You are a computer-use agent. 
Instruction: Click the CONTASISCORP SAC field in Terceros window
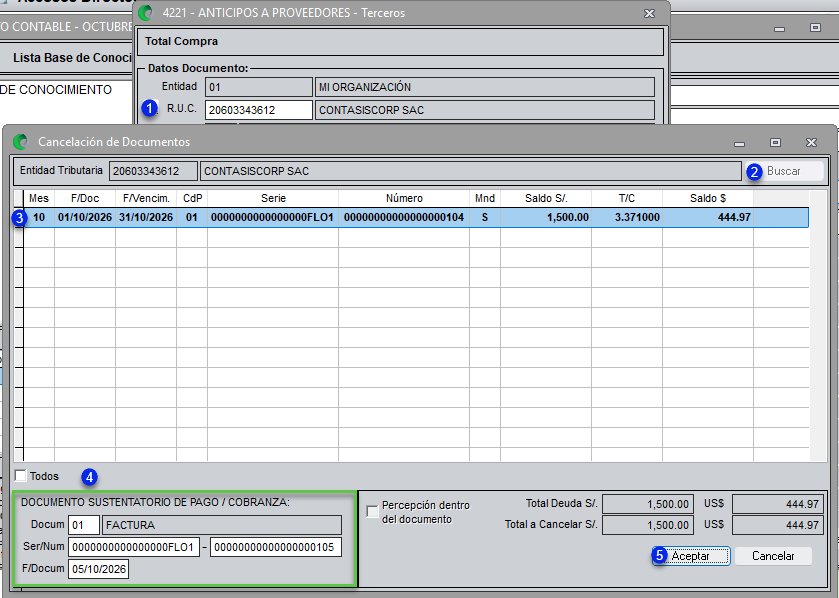[x=485, y=110]
